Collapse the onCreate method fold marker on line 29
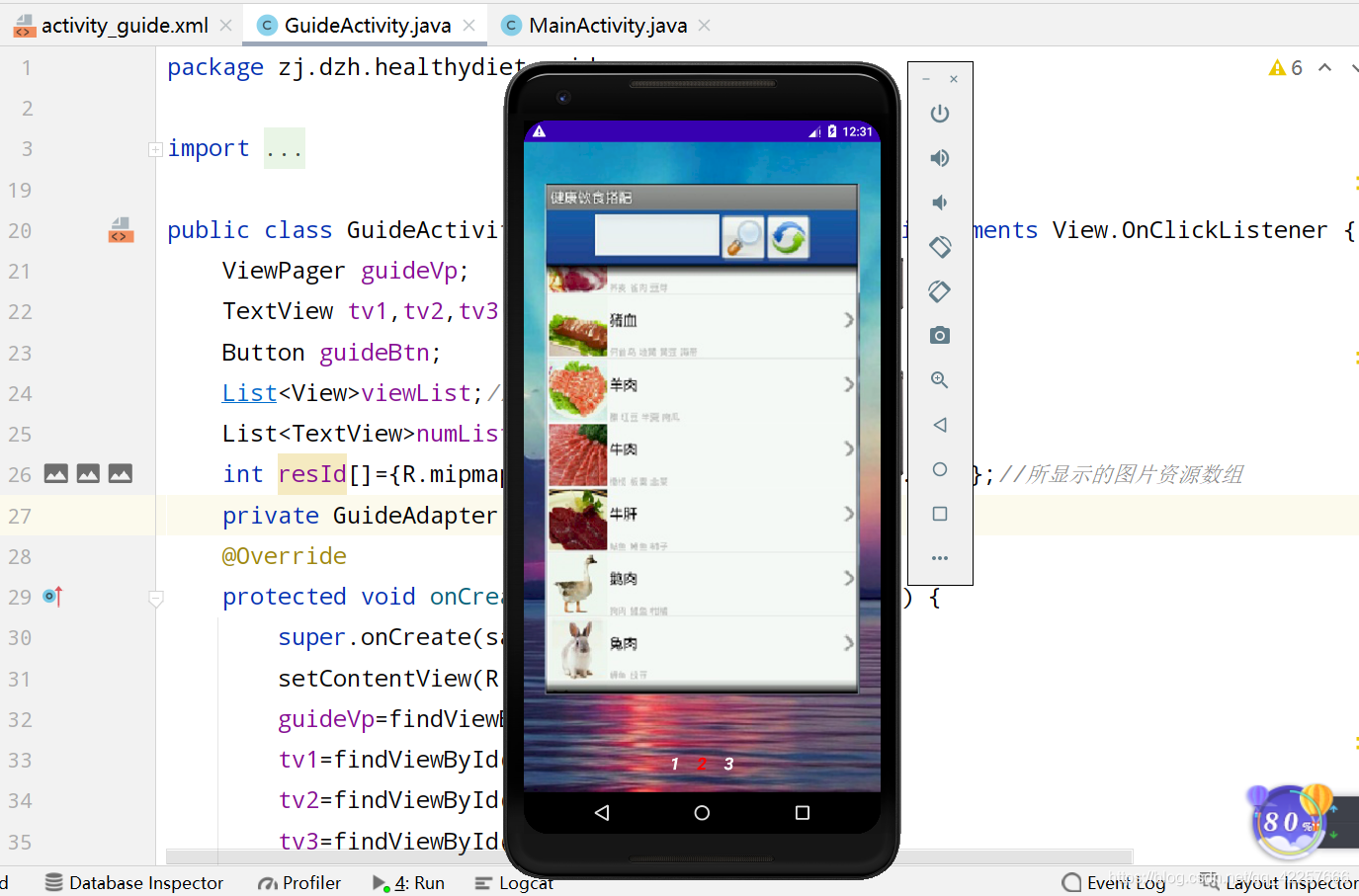 pos(156,598)
